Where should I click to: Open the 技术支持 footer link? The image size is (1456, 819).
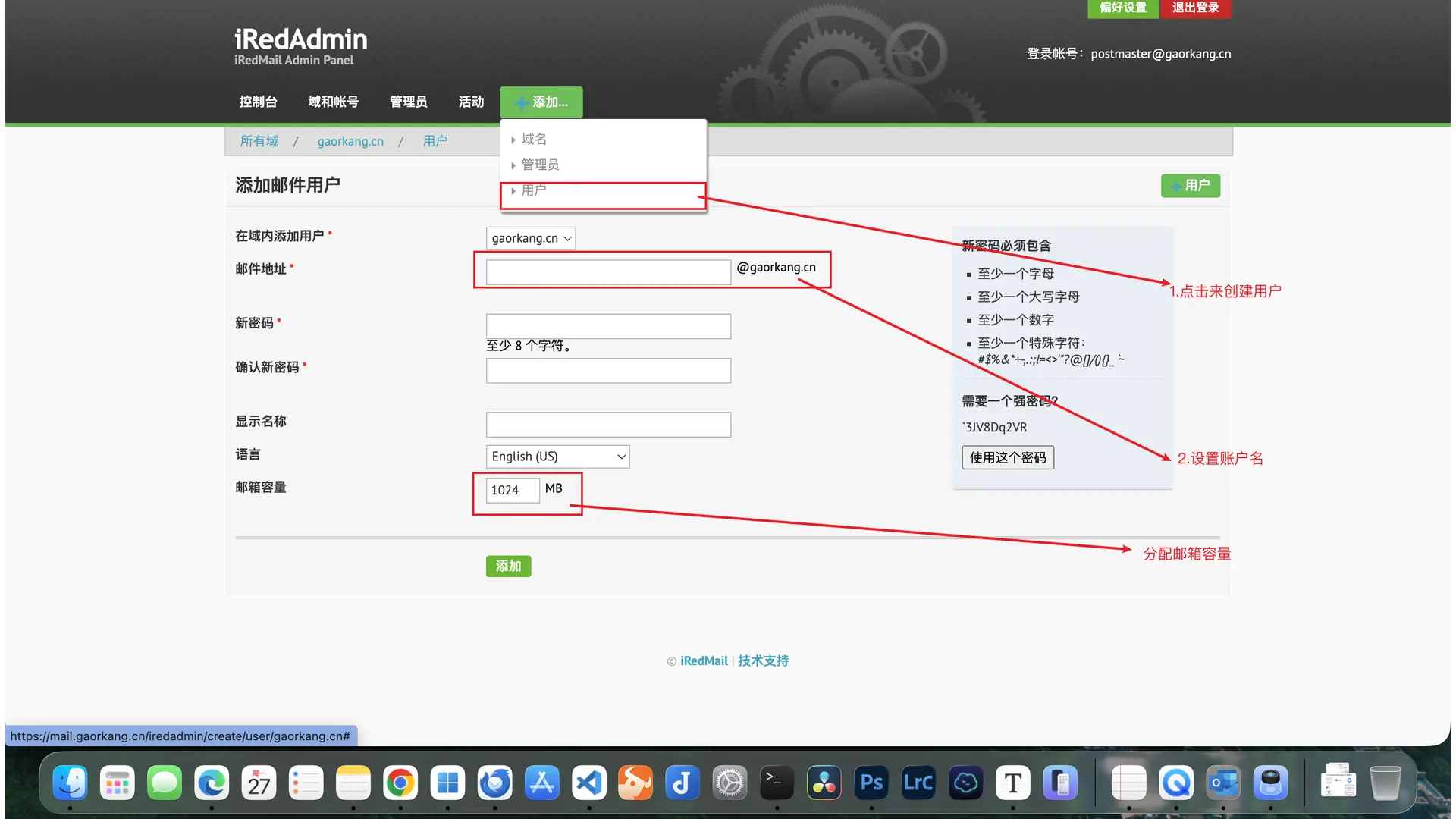763,661
